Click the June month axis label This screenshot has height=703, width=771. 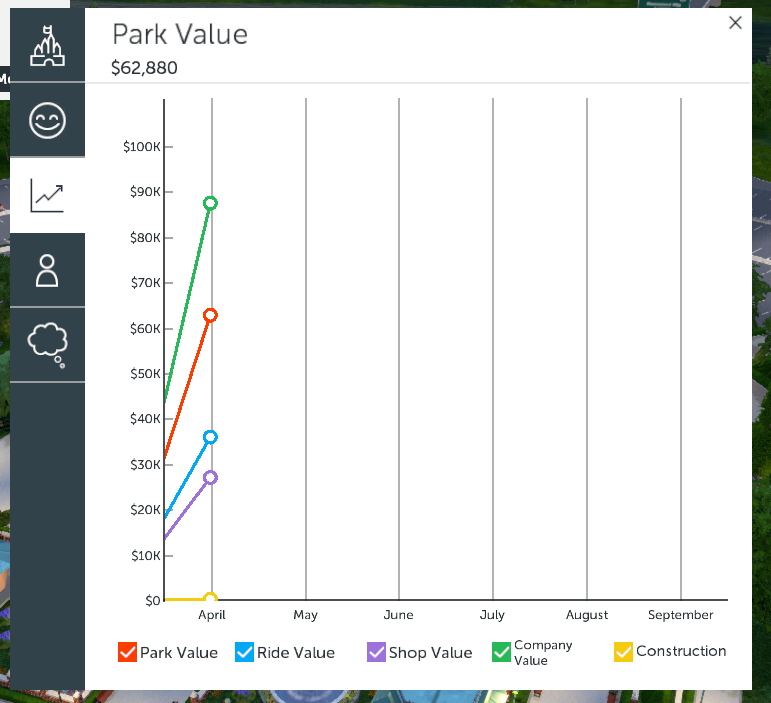398,615
